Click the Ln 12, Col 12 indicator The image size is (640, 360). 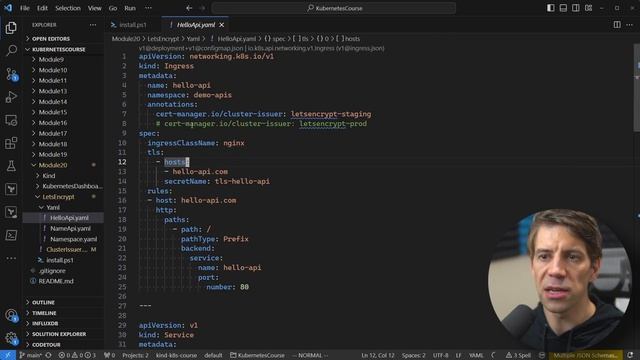click(x=378, y=355)
